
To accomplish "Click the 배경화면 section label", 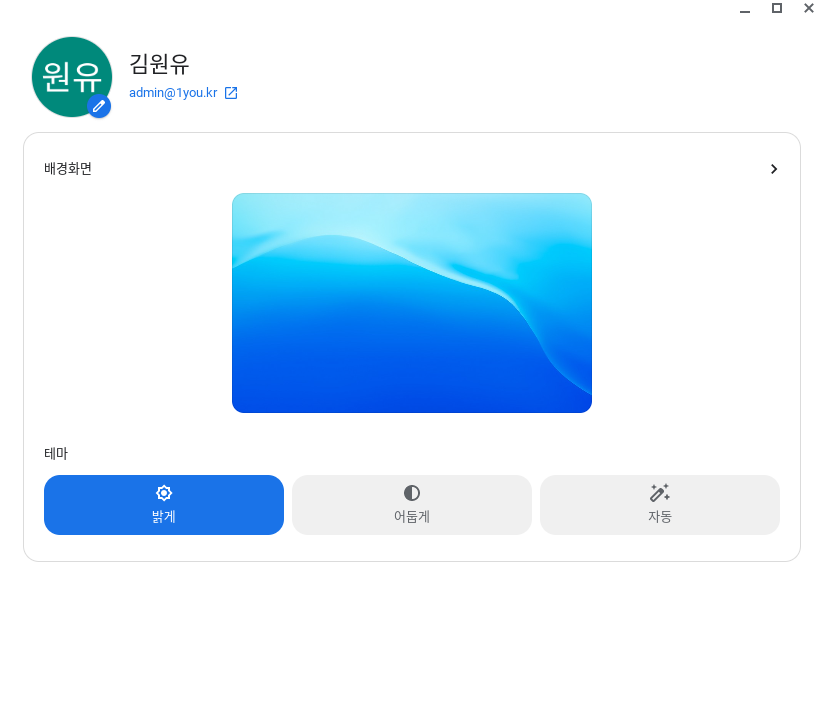I will [x=68, y=168].
